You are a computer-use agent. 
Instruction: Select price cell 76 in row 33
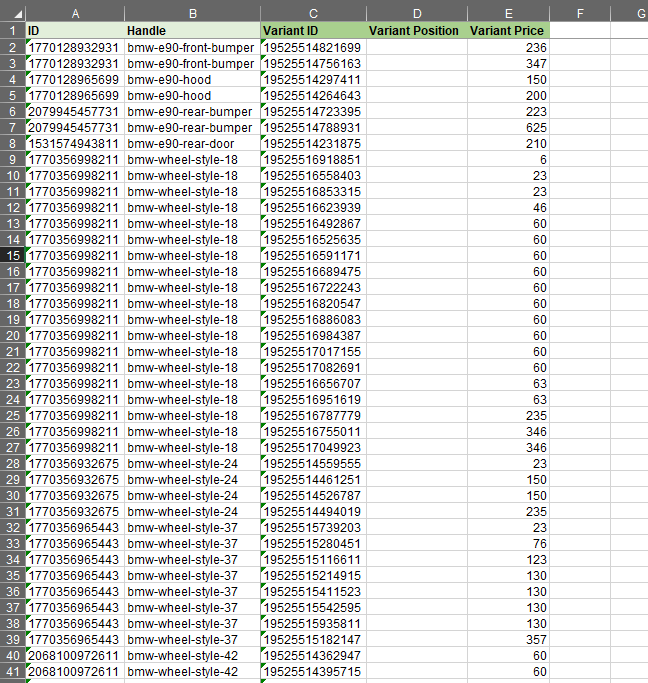pos(509,544)
